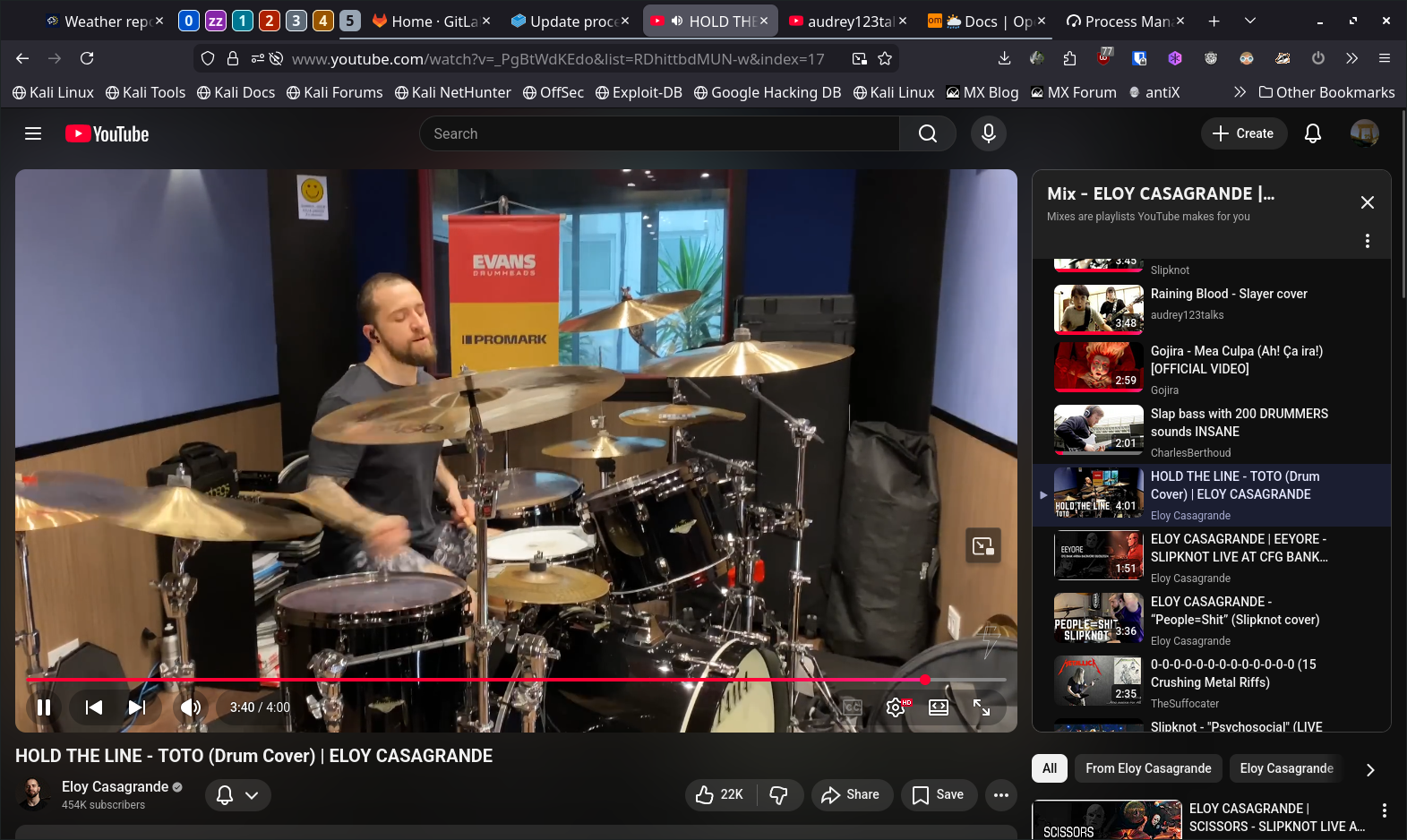Select the "From Eloy Casagrande" filter chip
The image size is (1407, 840).
coord(1147,768)
